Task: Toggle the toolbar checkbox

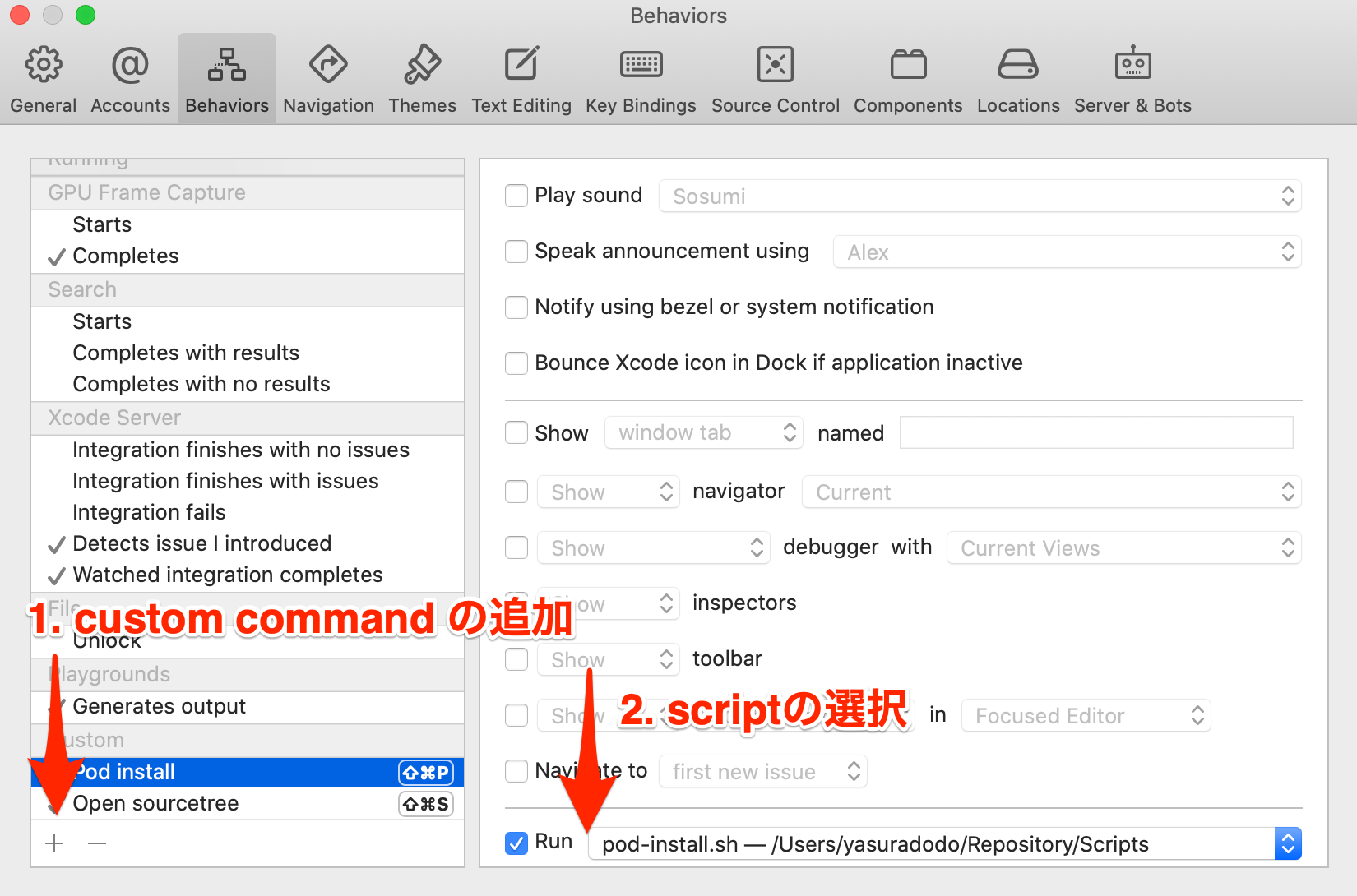Action: click(516, 659)
